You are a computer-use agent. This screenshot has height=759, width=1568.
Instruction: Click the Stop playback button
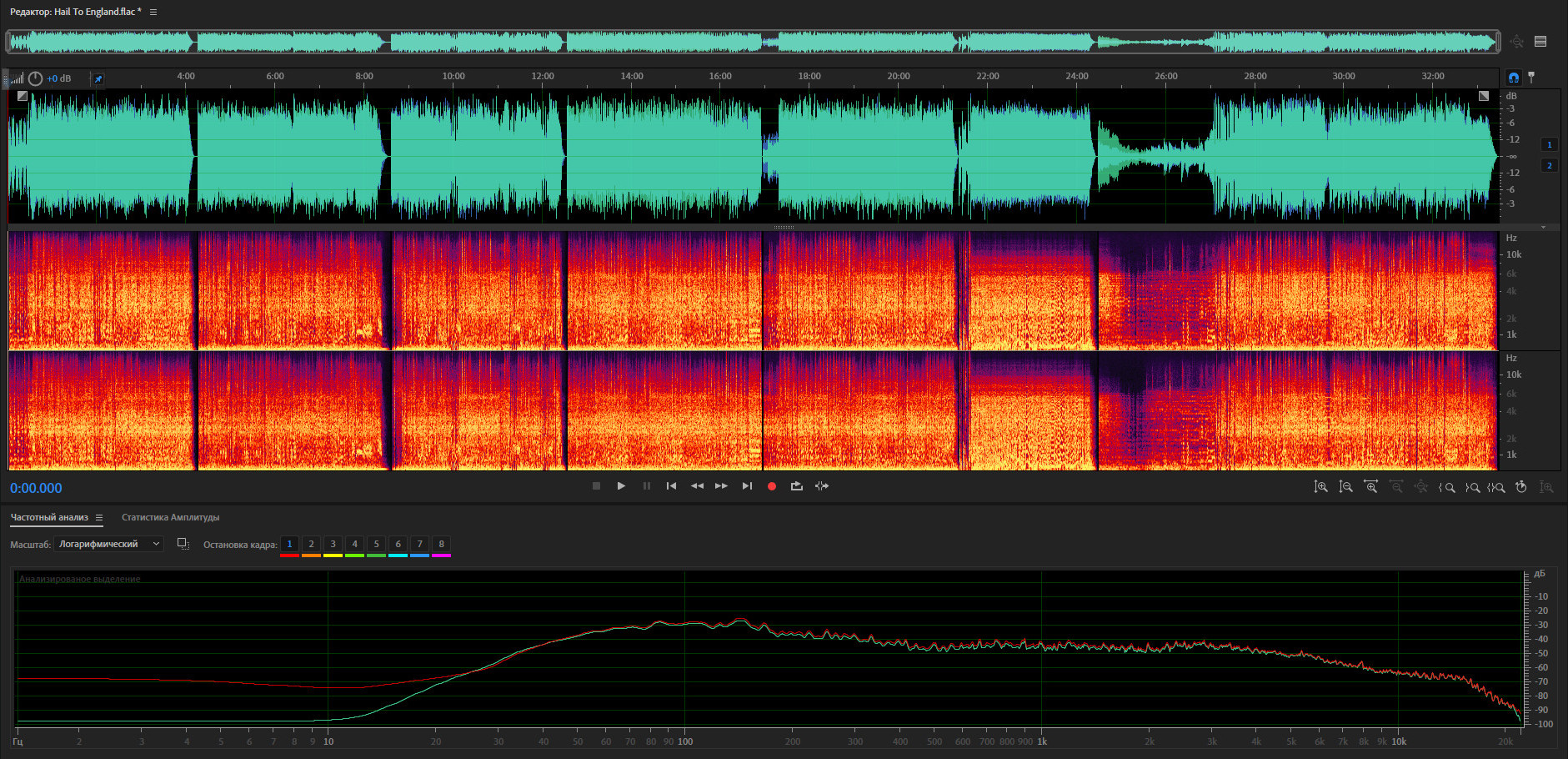click(x=596, y=486)
